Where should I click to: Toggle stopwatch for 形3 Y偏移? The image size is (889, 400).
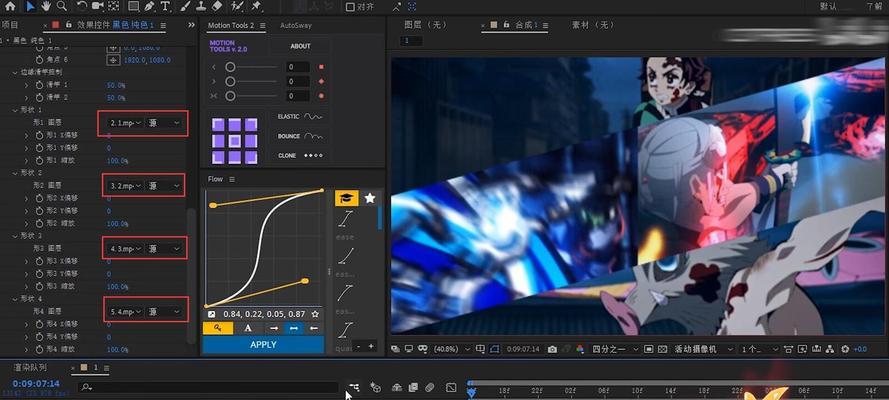39,274
